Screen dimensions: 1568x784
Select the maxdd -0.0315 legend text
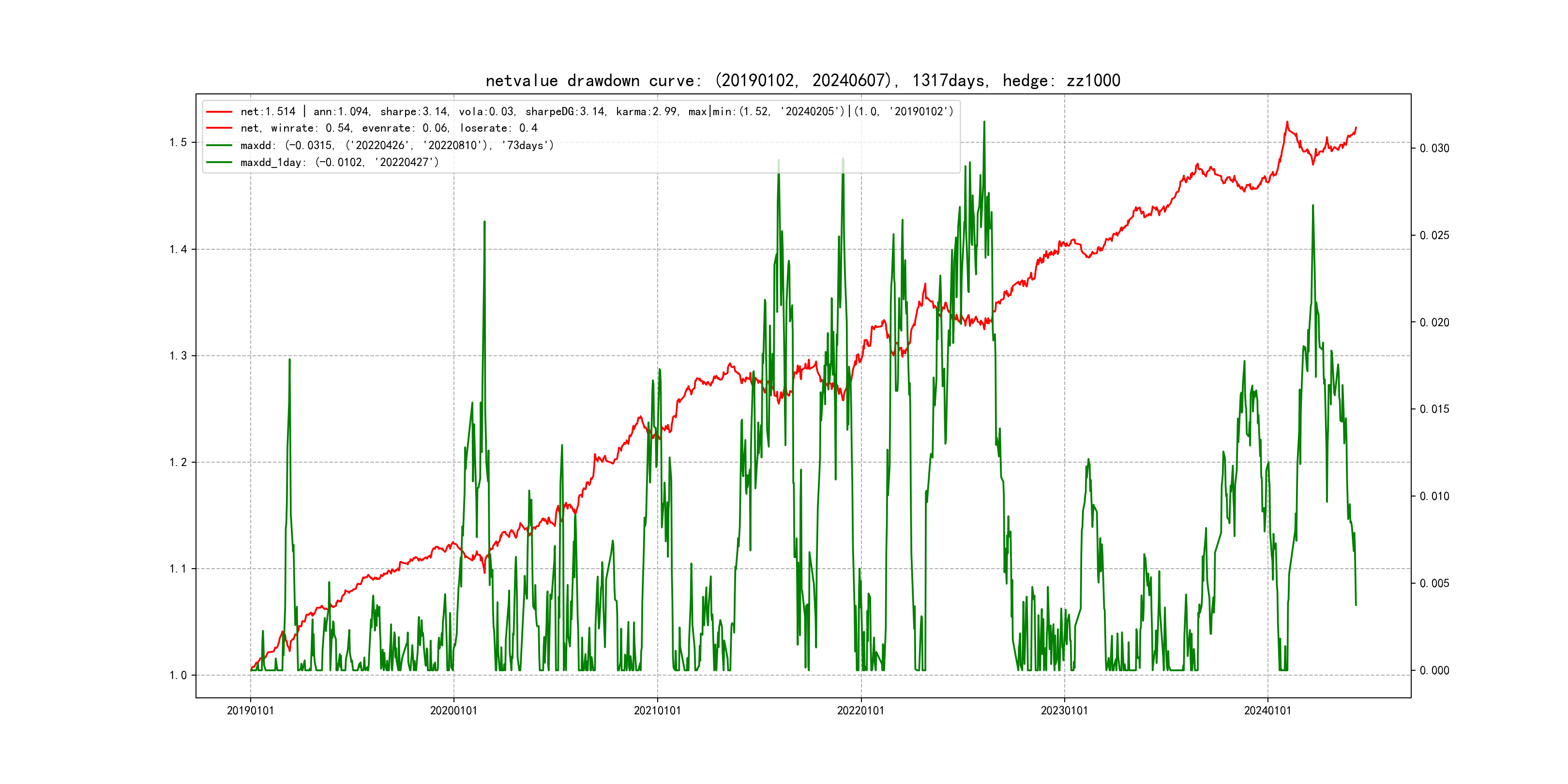point(397,146)
